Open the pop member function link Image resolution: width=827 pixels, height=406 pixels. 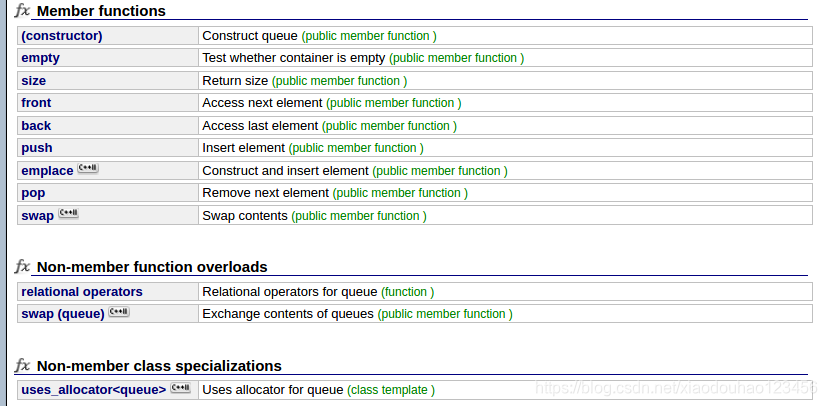pyautogui.click(x=33, y=193)
